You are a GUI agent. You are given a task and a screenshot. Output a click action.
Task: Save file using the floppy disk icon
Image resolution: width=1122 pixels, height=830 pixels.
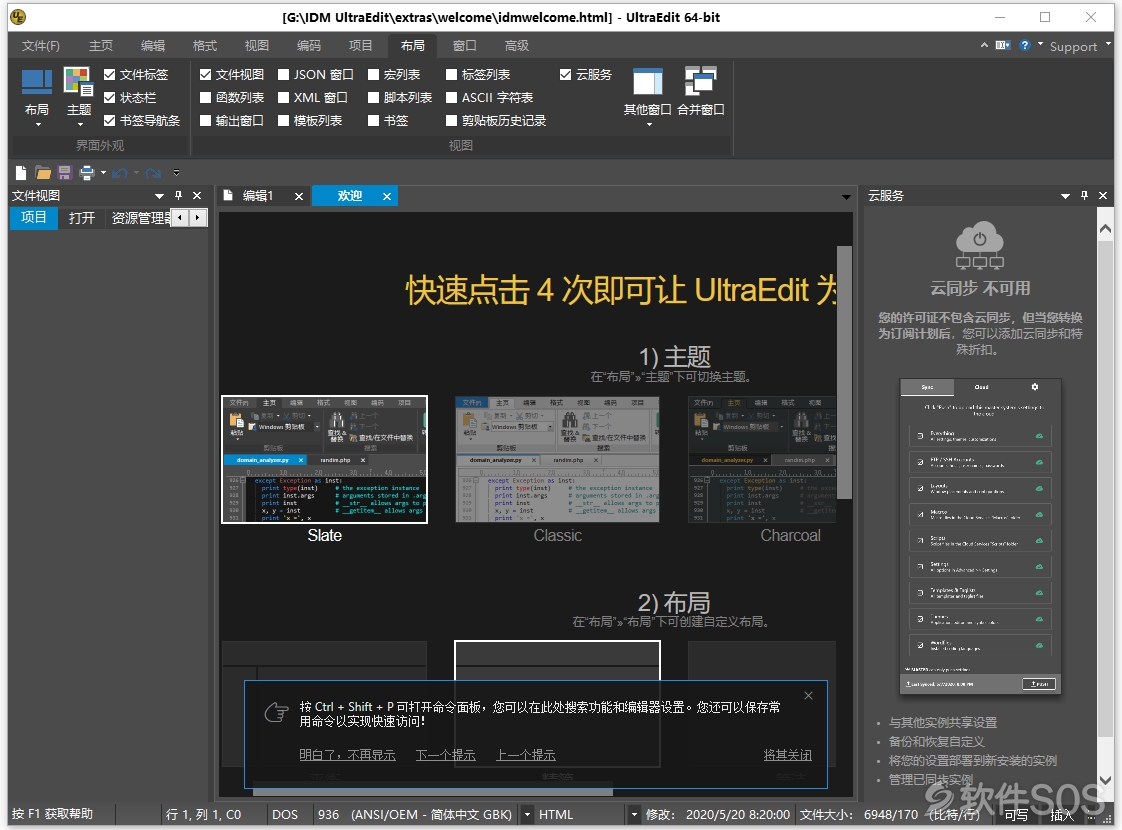coord(64,172)
